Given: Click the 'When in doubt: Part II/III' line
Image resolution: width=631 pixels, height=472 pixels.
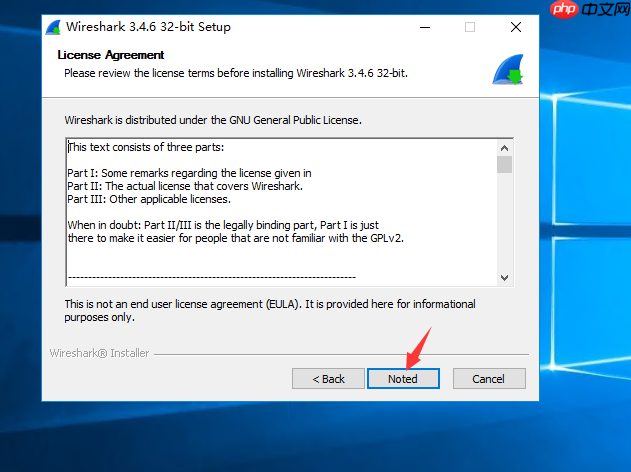Looking at the screenshot, I should [223, 225].
